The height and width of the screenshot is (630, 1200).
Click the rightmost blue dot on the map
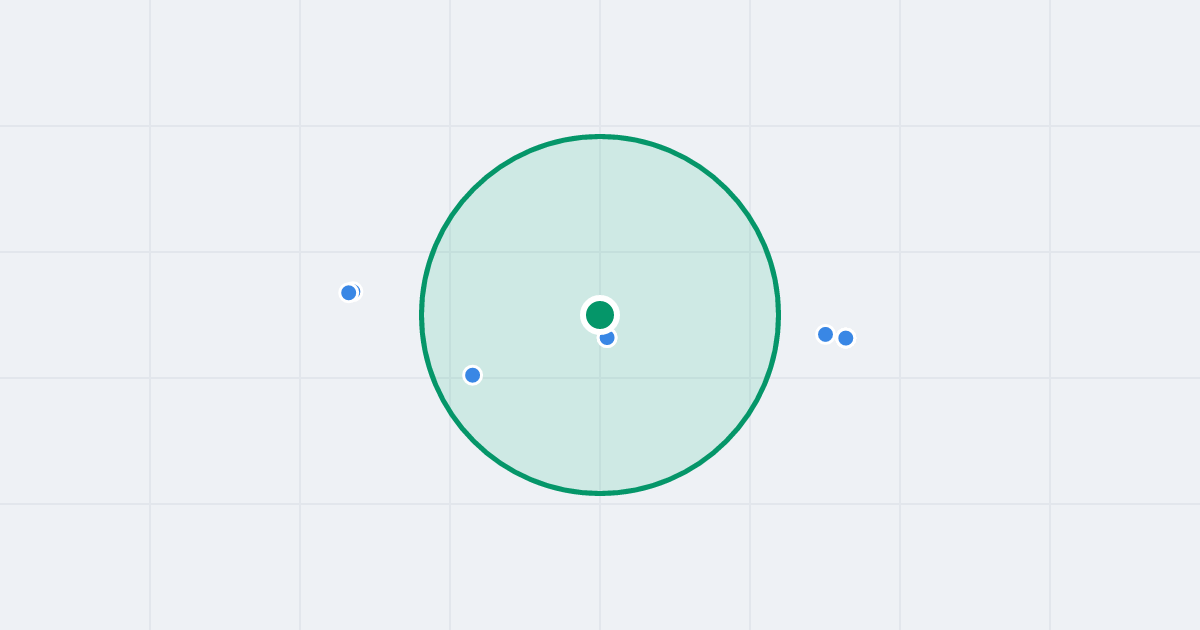(846, 338)
